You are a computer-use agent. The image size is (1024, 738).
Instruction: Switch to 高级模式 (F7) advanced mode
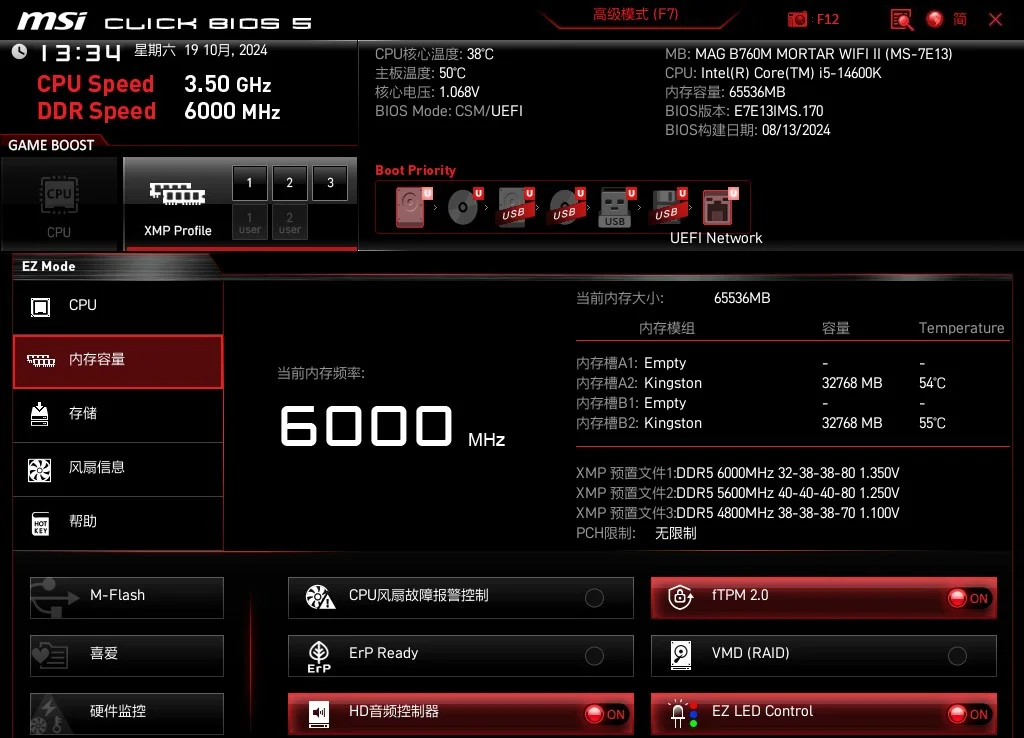[635, 14]
